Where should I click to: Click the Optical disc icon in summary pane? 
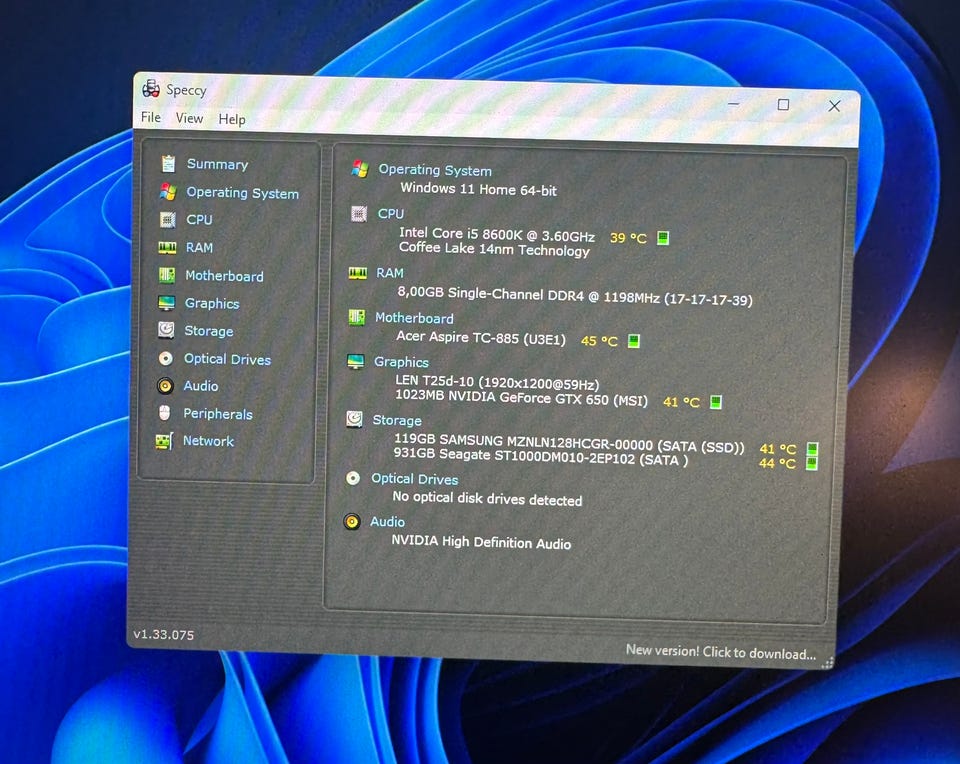353,478
